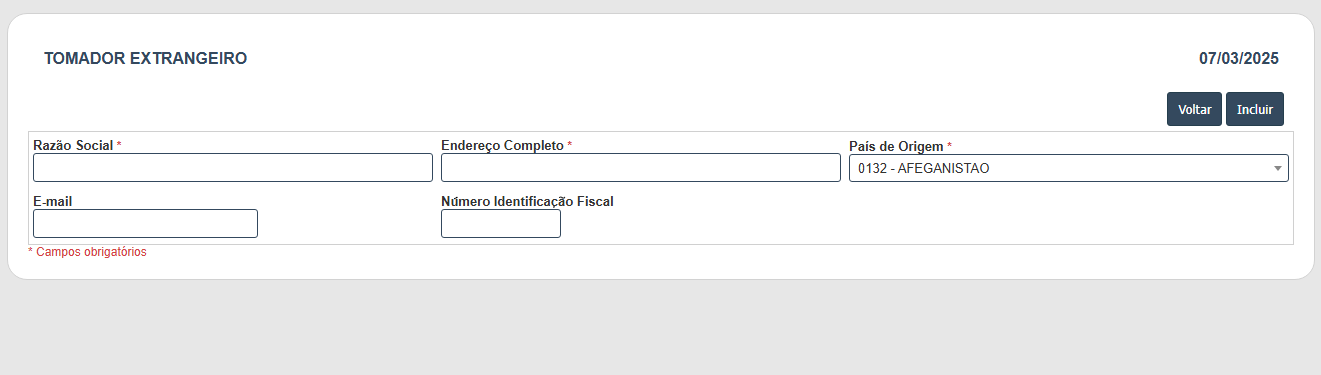
Task: Click the Voltar button
Action: 1194,109
